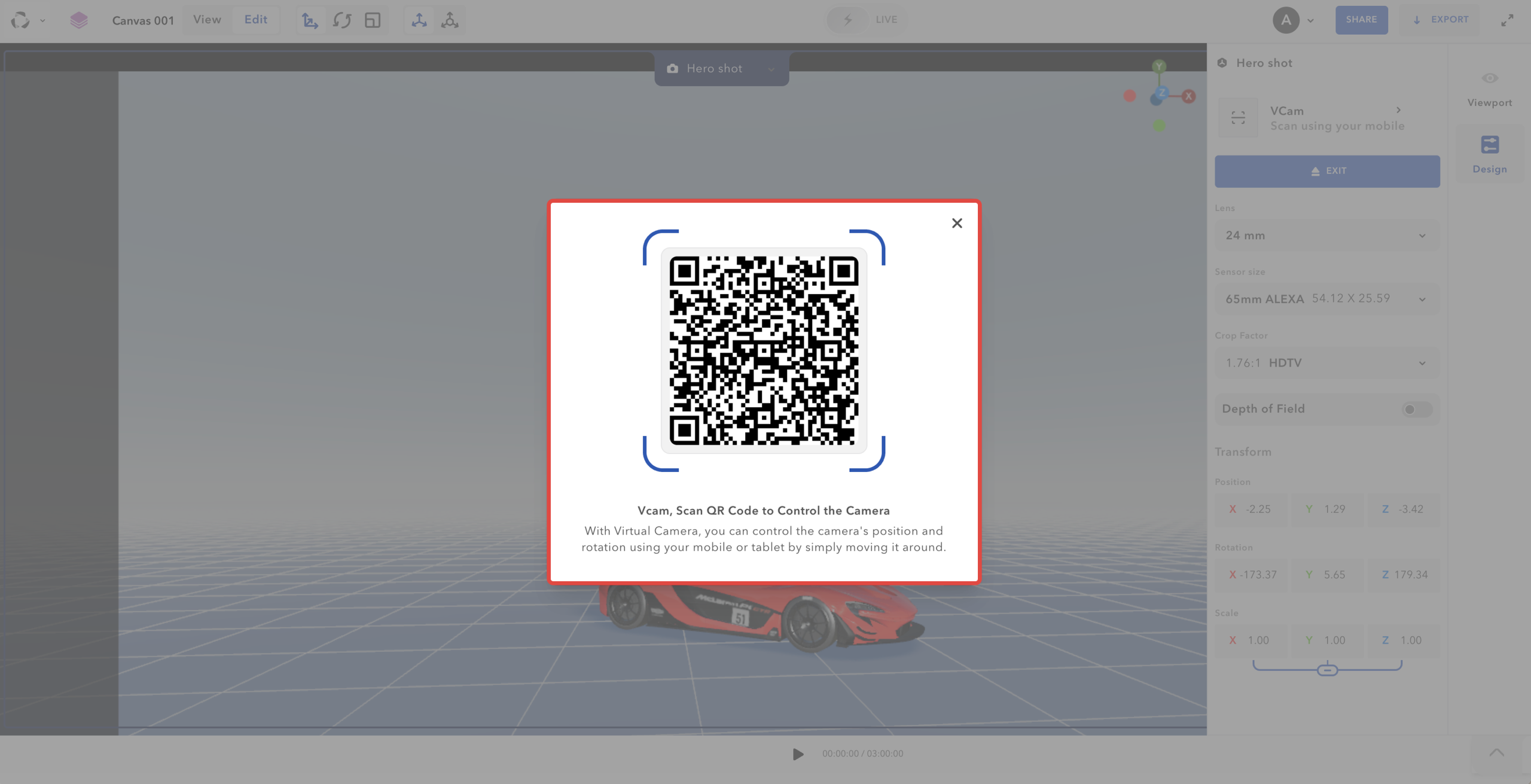Toggle the LIVE mode switch
This screenshot has width=1531, height=784.
[847, 20]
